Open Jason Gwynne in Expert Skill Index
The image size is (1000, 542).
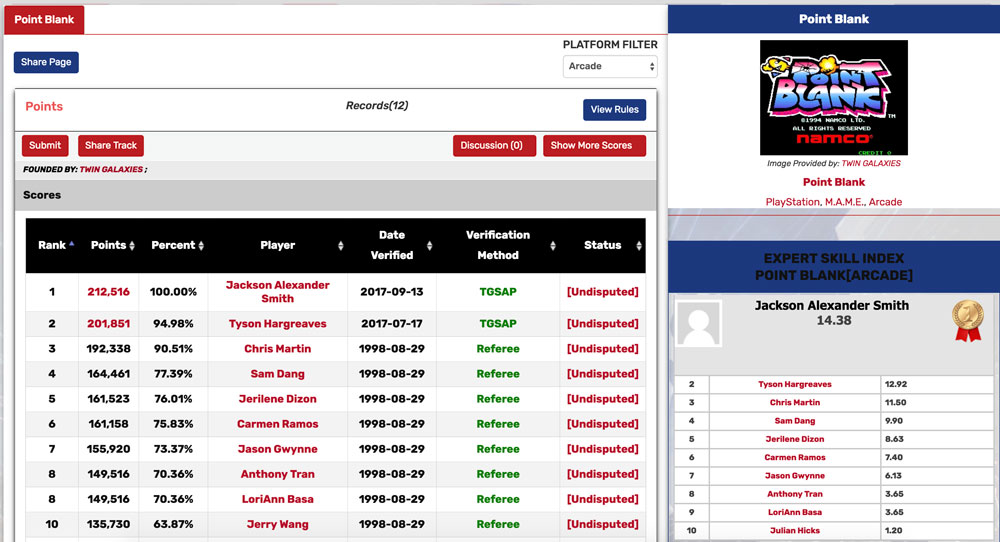tap(795, 476)
